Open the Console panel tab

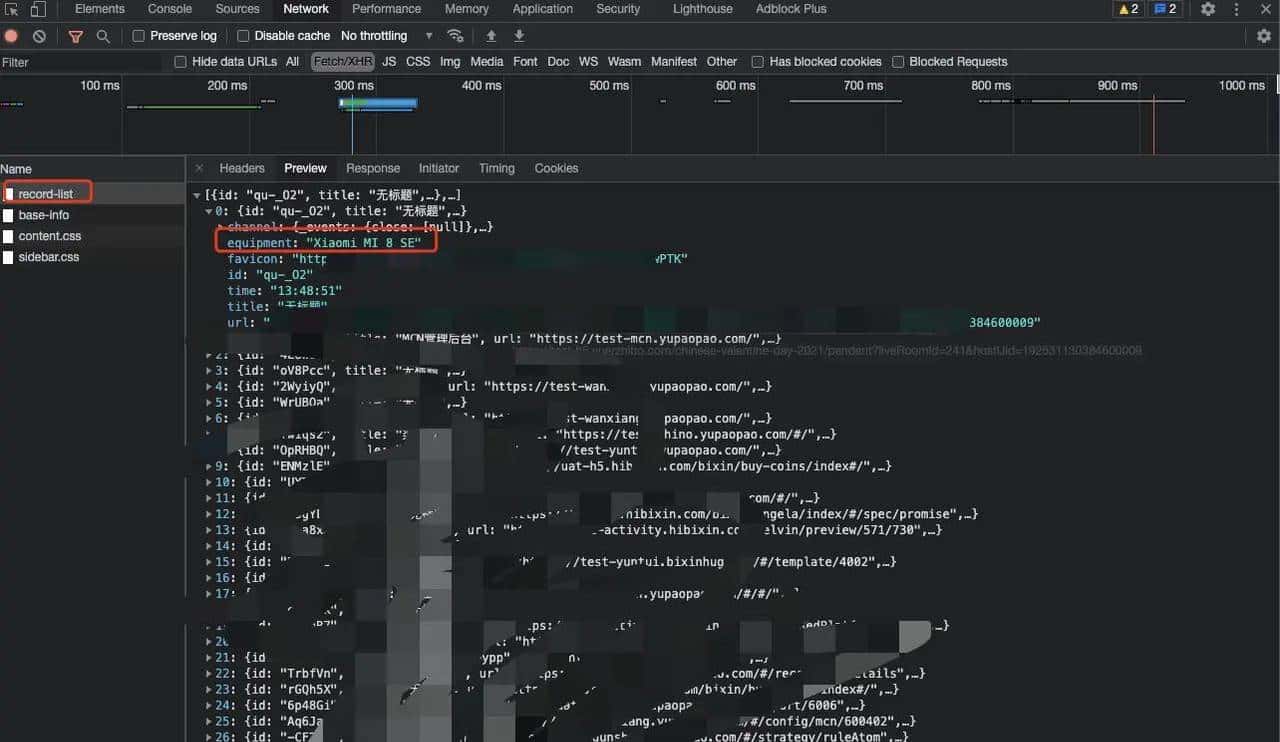pyautogui.click(x=170, y=9)
